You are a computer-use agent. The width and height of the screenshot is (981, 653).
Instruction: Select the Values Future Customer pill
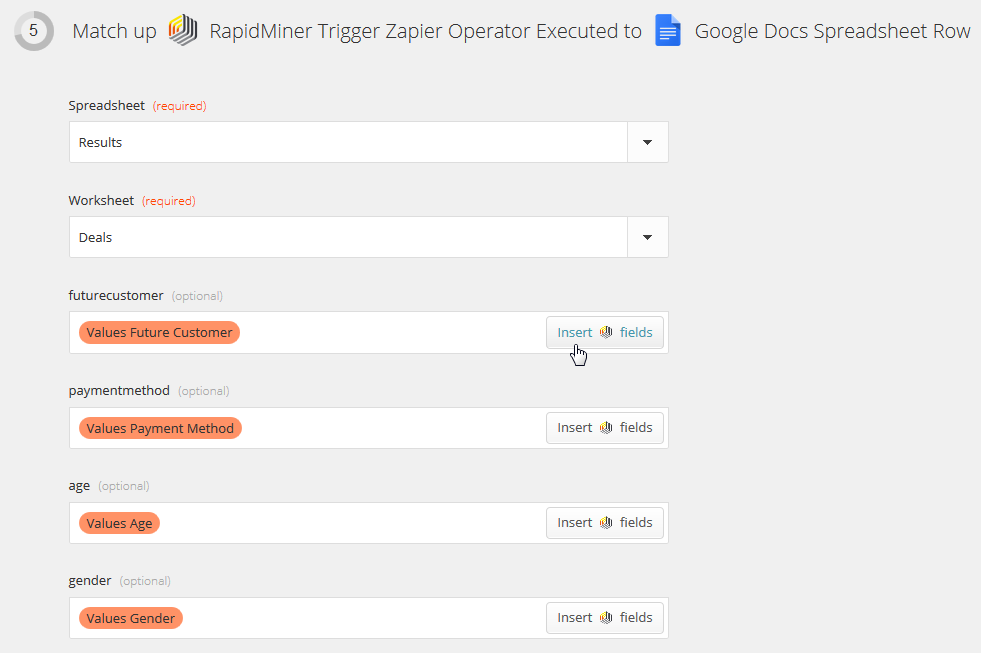point(159,331)
